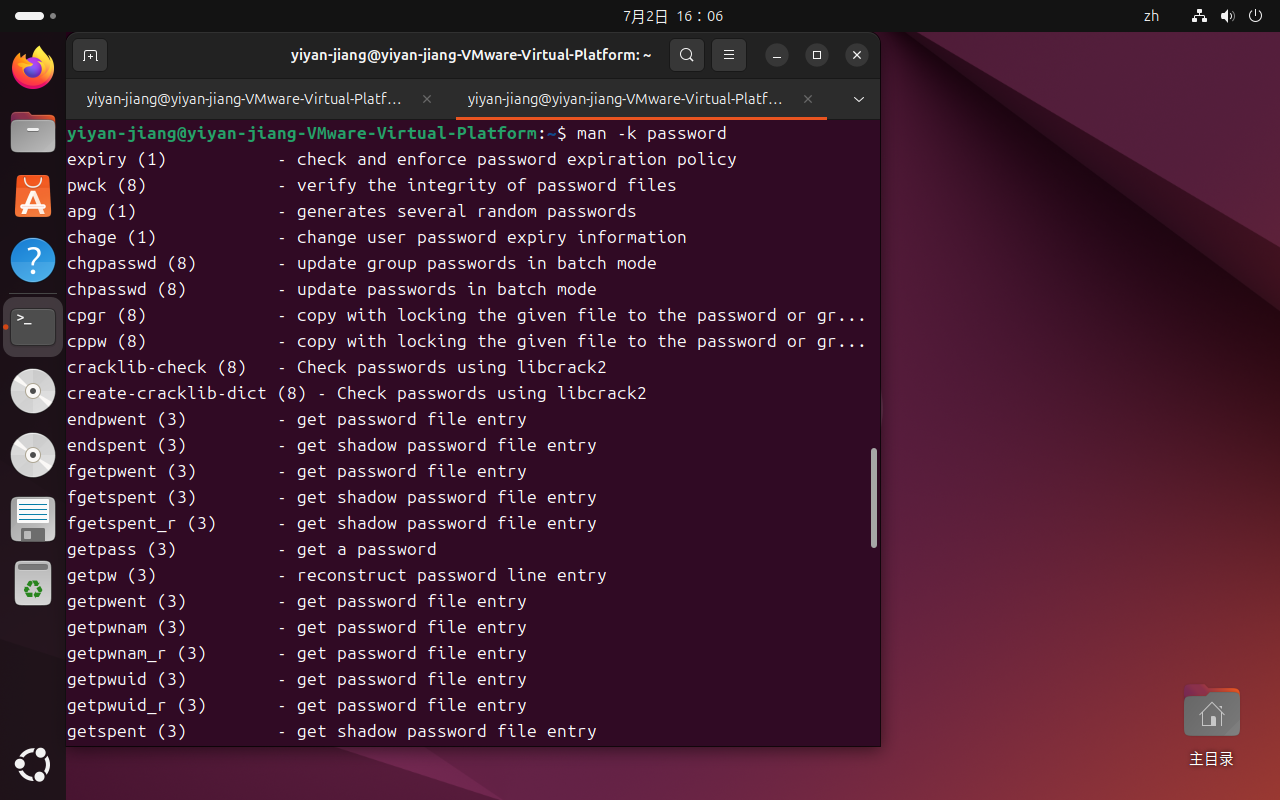This screenshot has width=1280, height=800.
Task: Open the Trash dock icon
Action: click(33, 583)
